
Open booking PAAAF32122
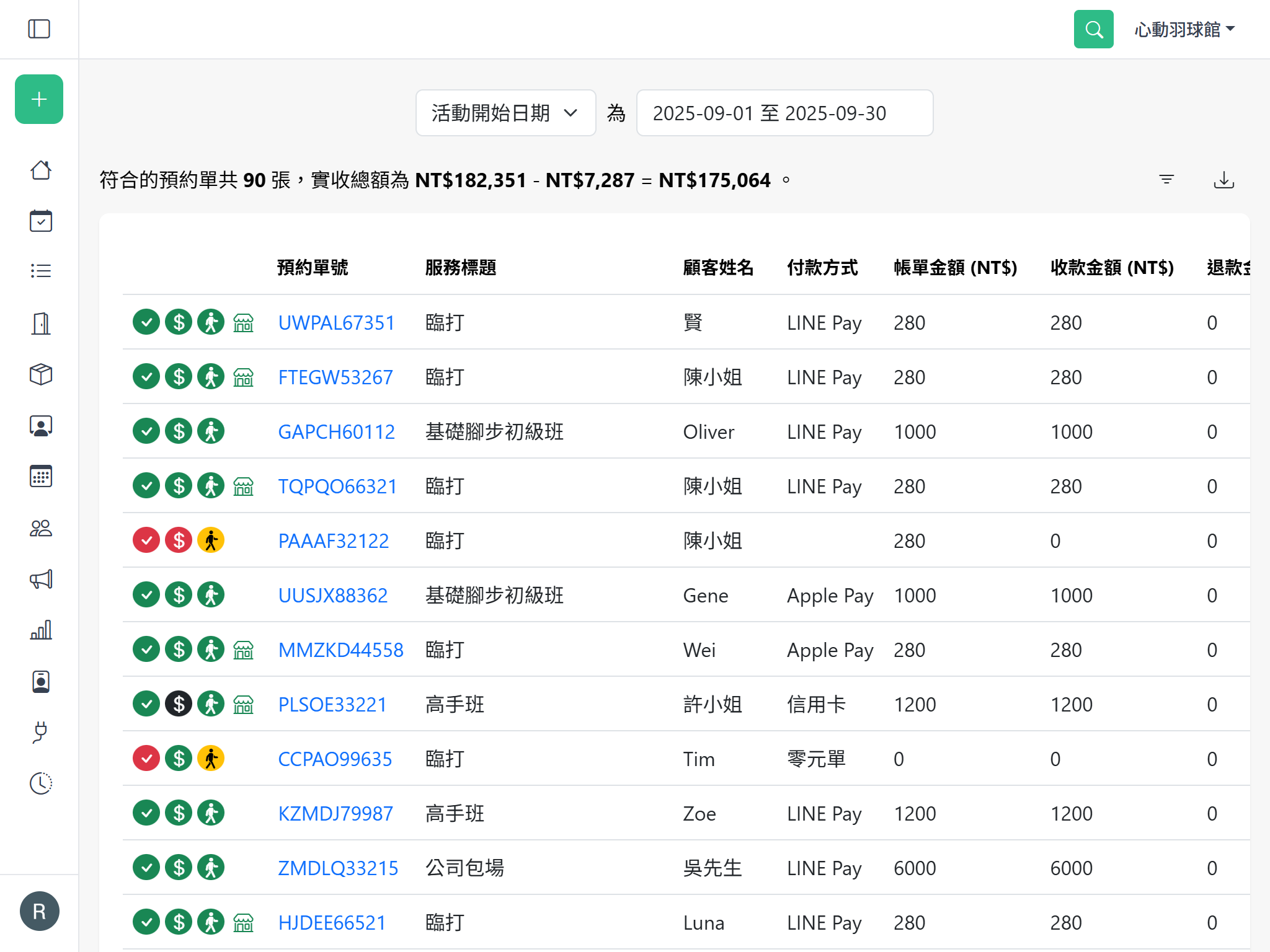tap(334, 541)
